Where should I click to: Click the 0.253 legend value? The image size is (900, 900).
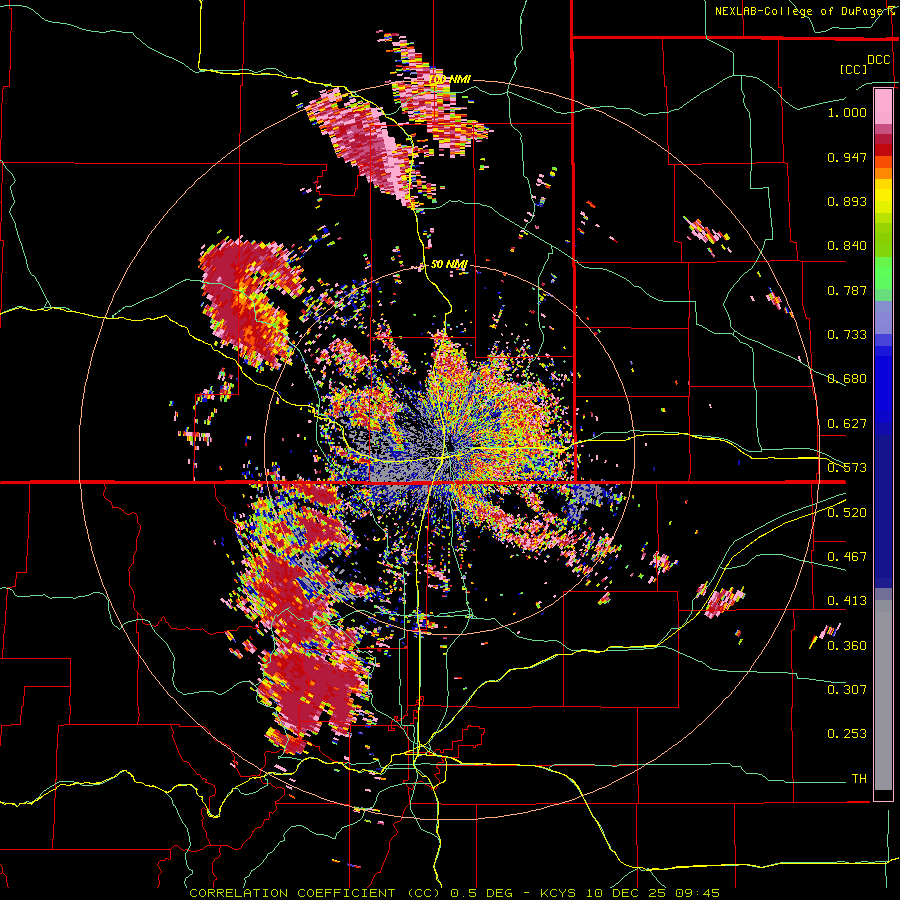point(847,734)
